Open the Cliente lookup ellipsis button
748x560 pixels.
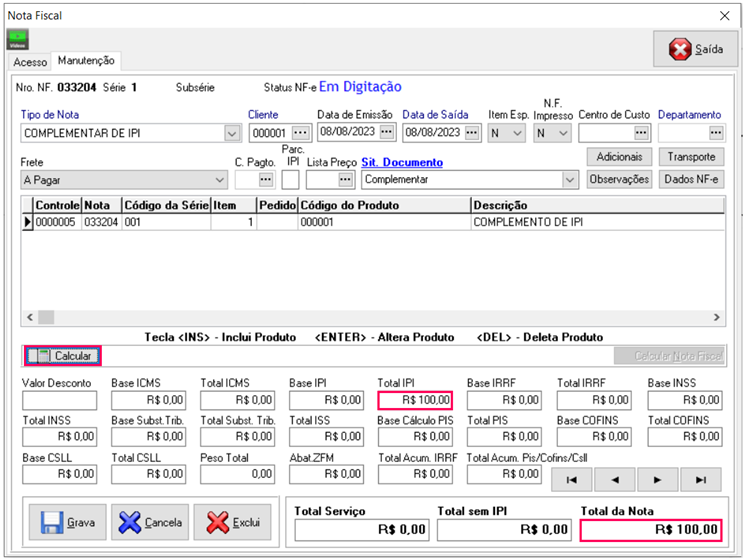[x=301, y=133]
